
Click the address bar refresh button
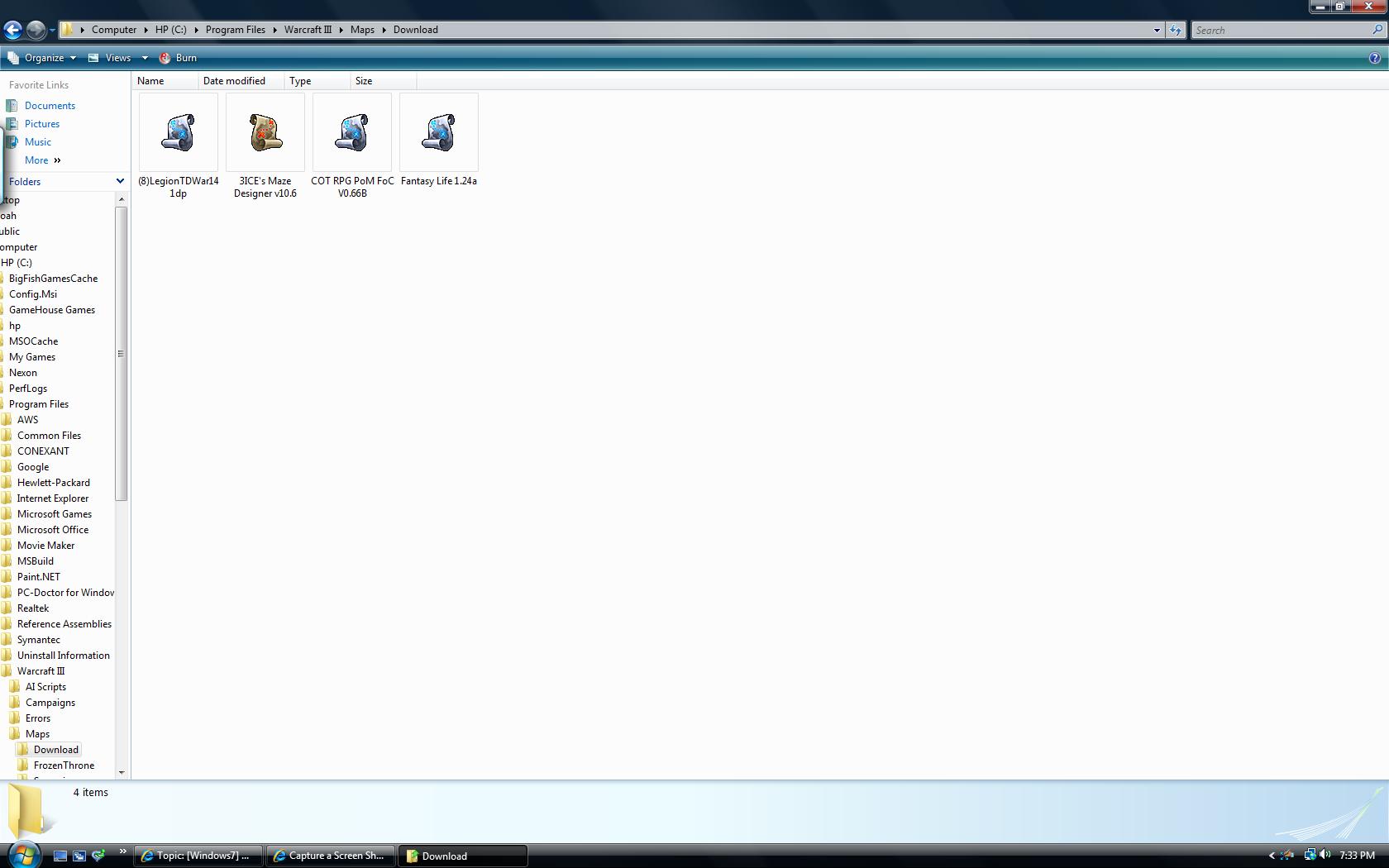1175,30
